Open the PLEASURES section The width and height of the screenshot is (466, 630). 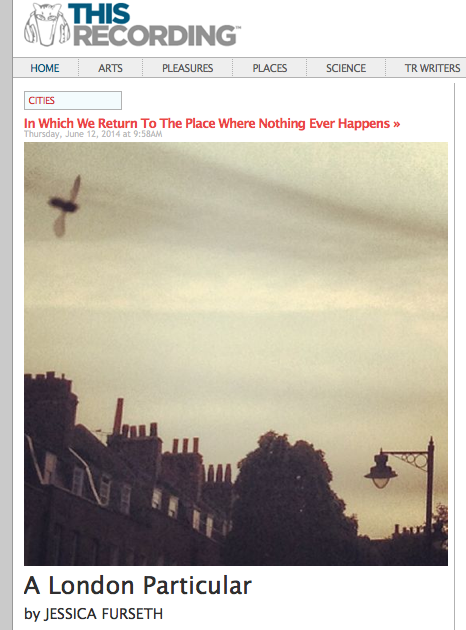[x=188, y=68]
